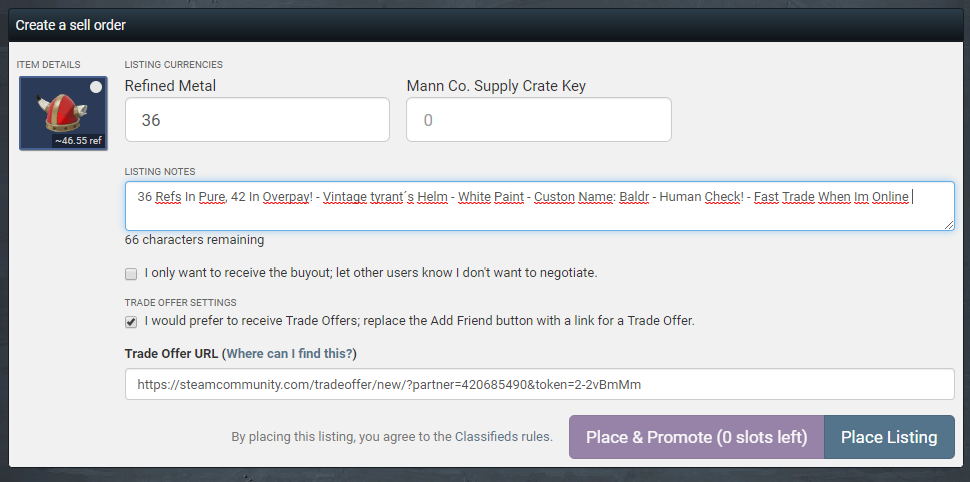The image size is (970, 482).
Task: Click the Refined Metal amount field
Action: pyautogui.click(x=257, y=120)
